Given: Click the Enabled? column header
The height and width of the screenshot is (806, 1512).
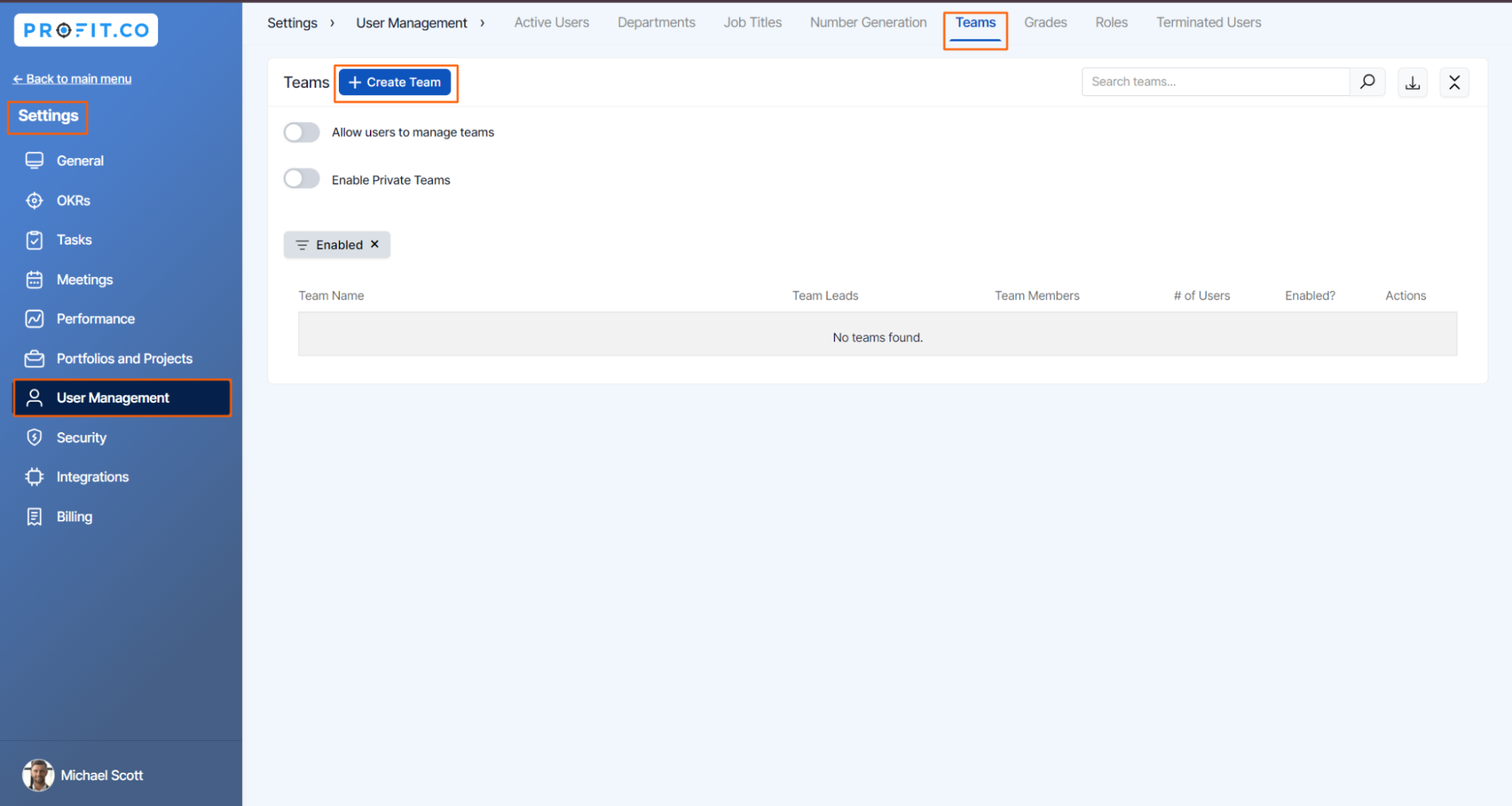Looking at the screenshot, I should tap(1310, 296).
